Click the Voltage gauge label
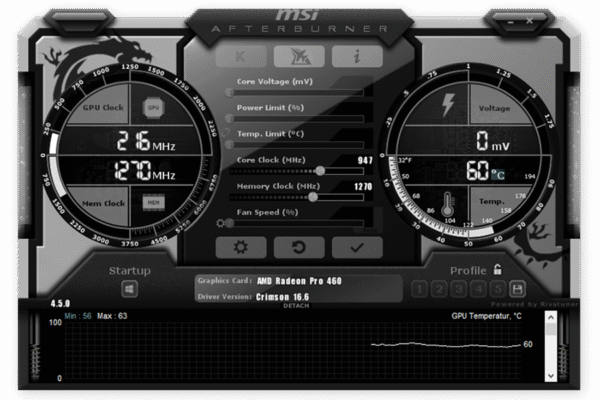600x400 pixels. point(494,108)
